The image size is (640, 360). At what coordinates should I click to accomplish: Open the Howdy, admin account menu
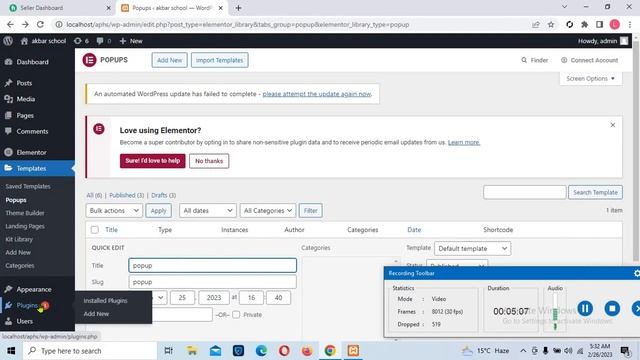coord(603,41)
